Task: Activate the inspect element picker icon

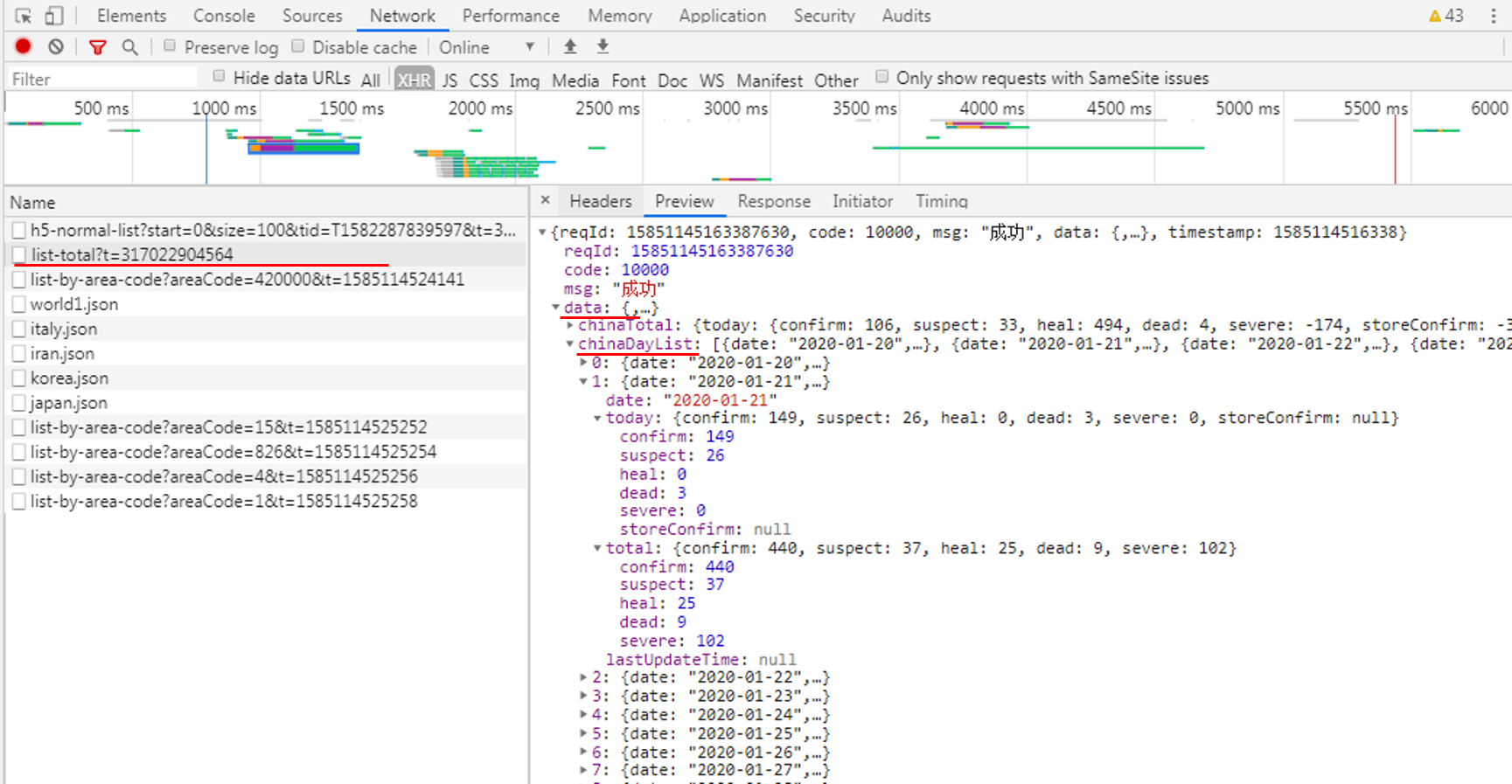Action: [x=24, y=16]
